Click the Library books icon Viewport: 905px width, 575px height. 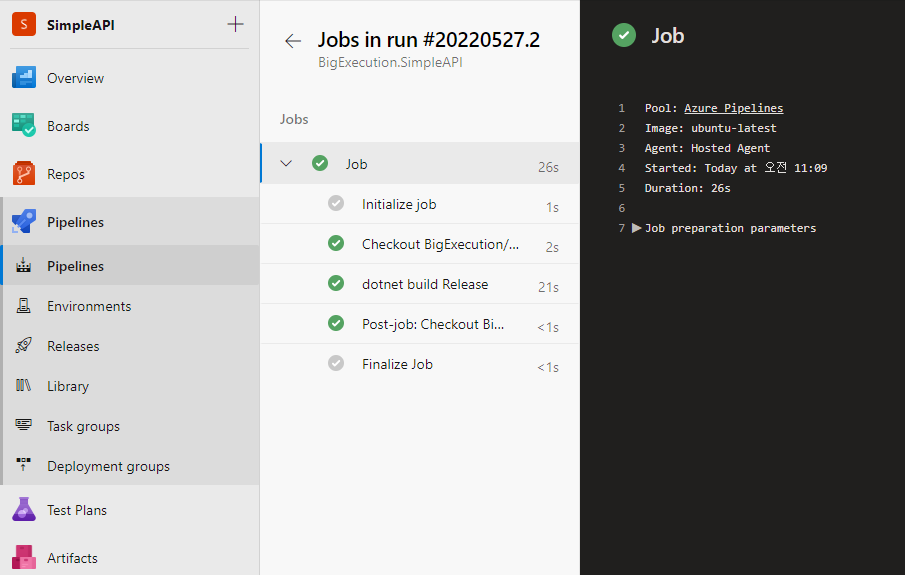[24, 385]
